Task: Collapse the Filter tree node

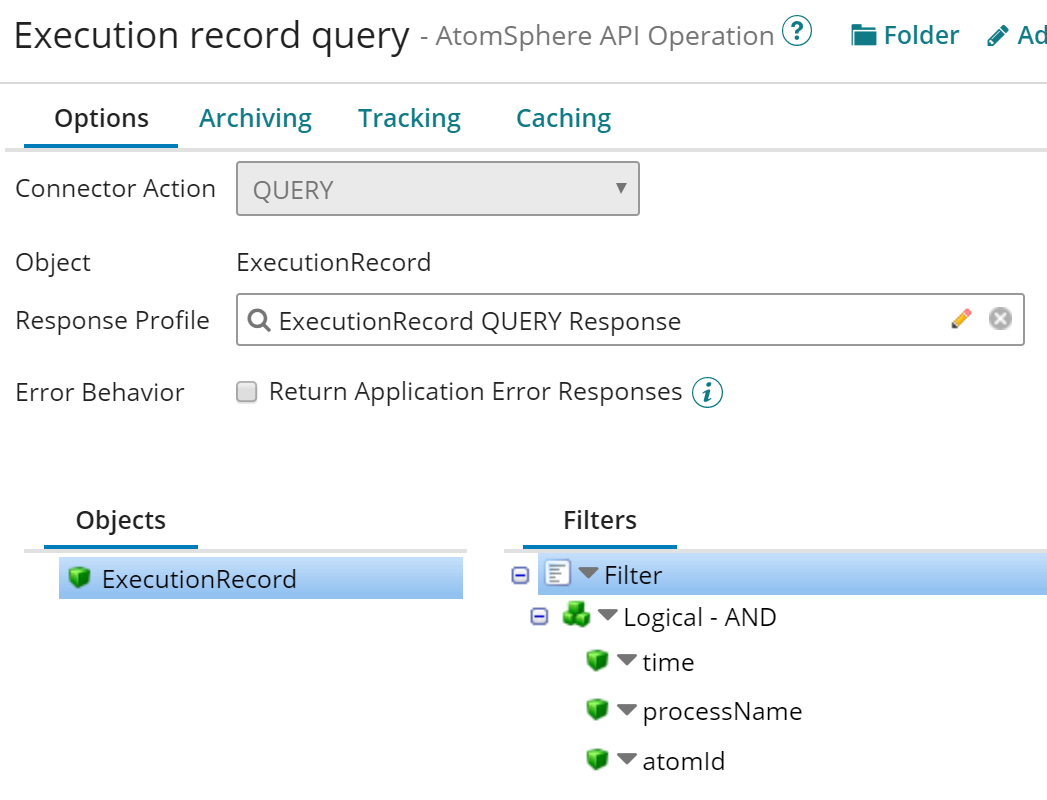Action: point(520,575)
